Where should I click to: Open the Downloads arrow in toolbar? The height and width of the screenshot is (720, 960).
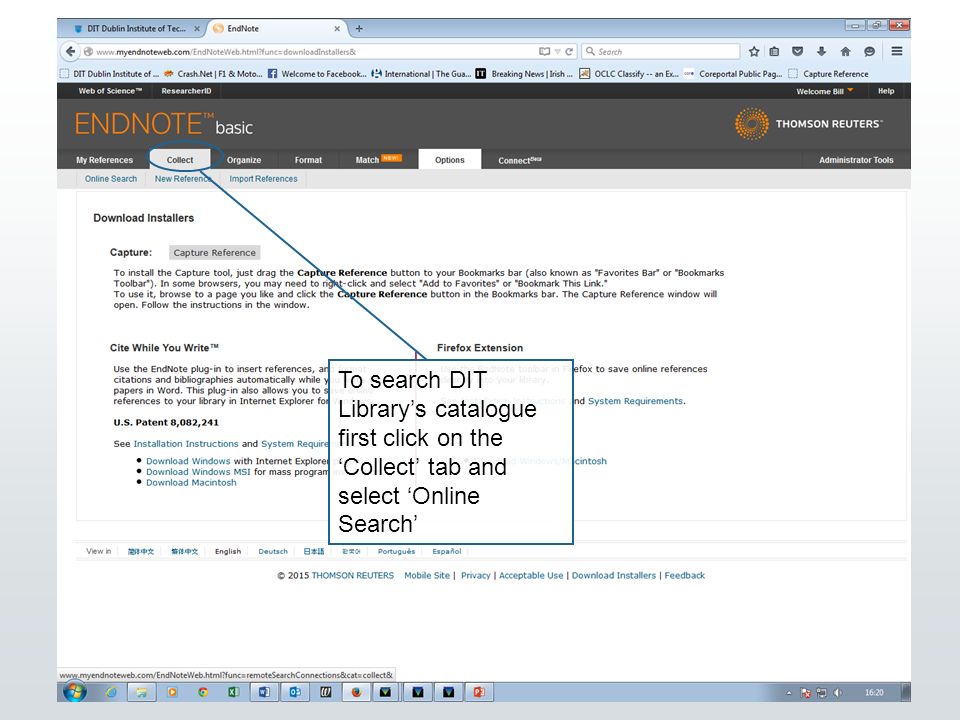(822, 51)
